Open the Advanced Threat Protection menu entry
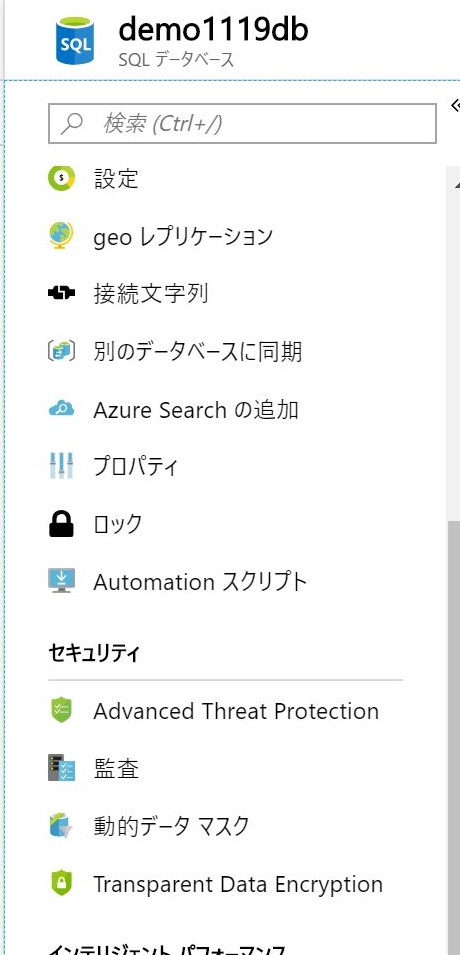Viewport: 460px width, 955px height. click(225, 711)
